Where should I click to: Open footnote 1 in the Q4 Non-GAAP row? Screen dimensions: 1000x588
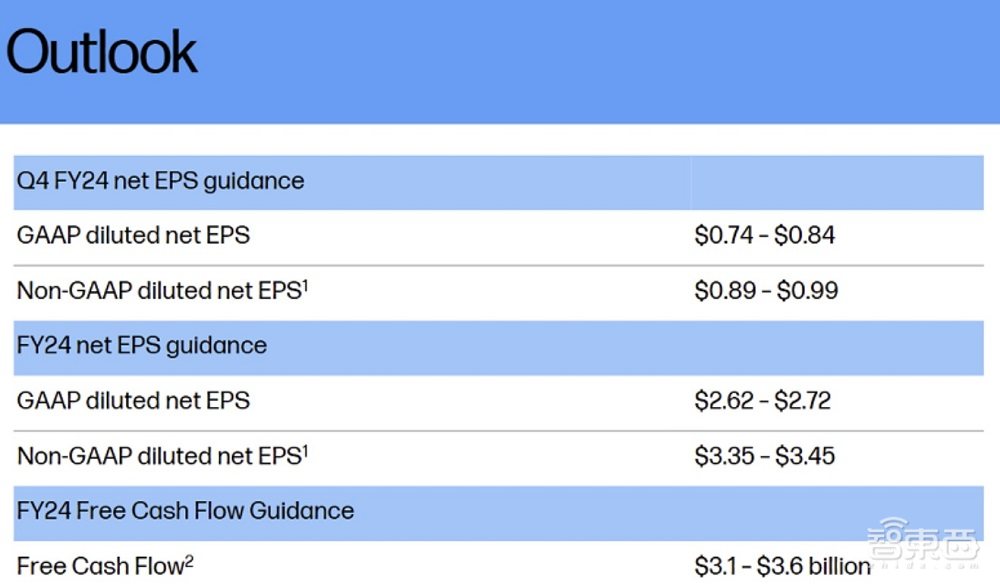[305, 285]
